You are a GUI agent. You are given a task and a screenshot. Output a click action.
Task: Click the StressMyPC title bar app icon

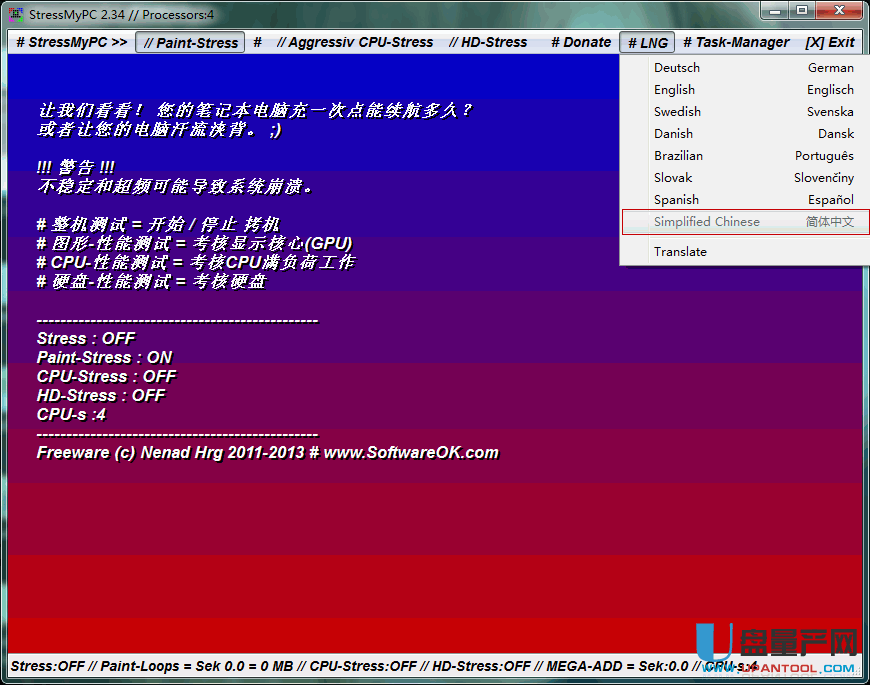tap(16, 13)
